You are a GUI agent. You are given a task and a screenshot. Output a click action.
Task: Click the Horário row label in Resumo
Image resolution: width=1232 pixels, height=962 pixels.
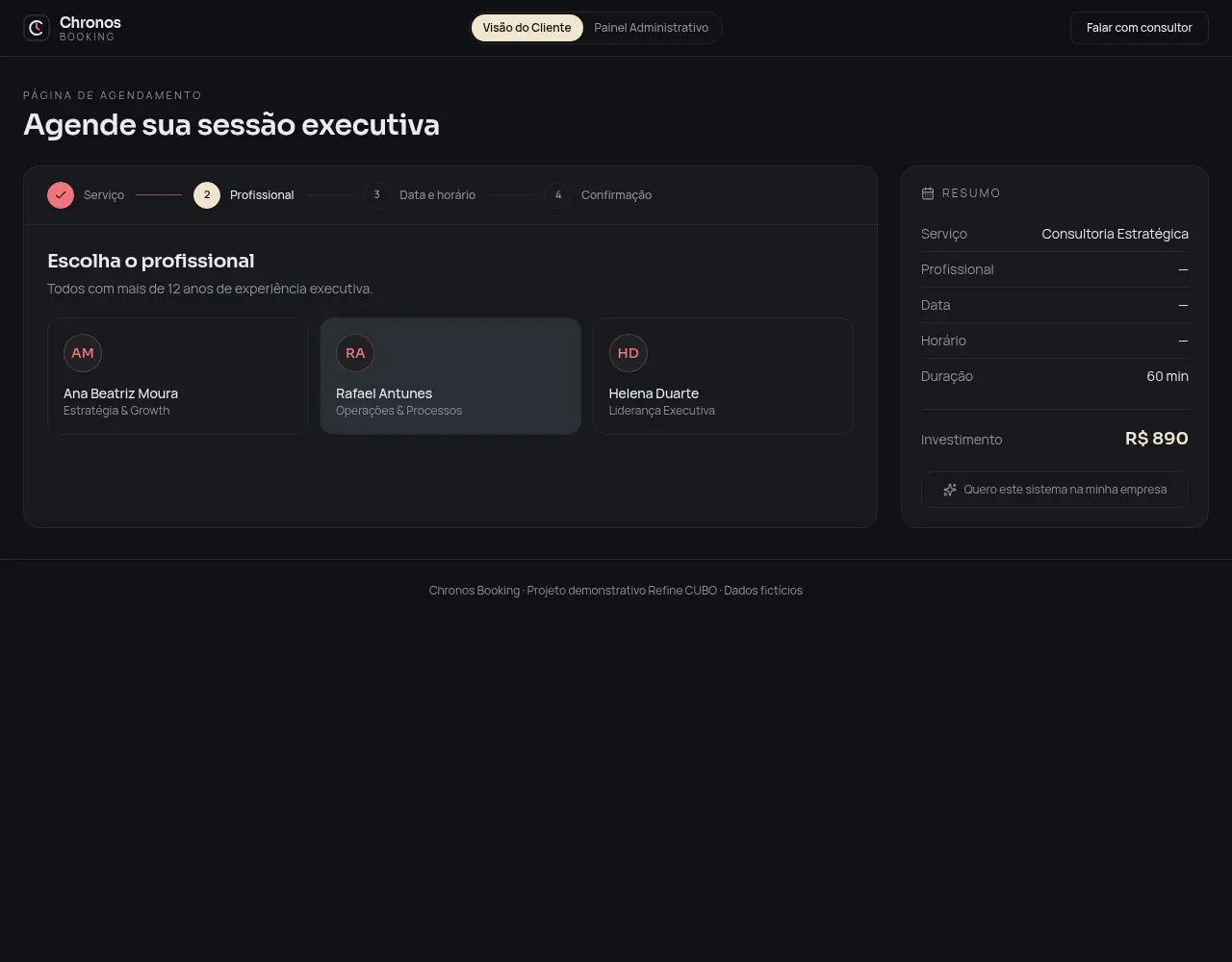coord(943,341)
